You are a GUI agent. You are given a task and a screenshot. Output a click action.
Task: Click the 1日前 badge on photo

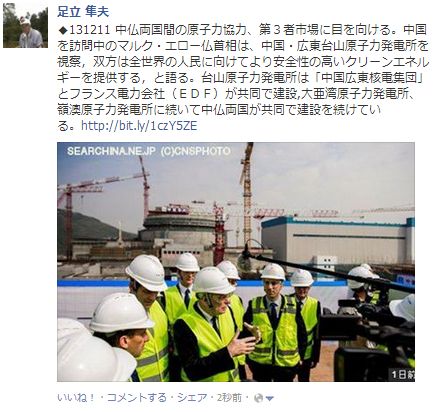402,374
